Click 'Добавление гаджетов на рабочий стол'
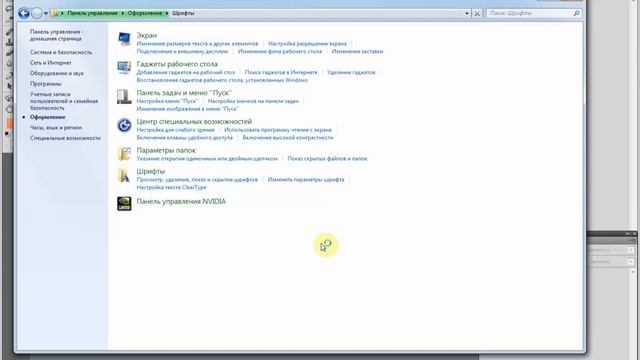The image size is (640, 360). pyautogui.click(x=186, y=72)
